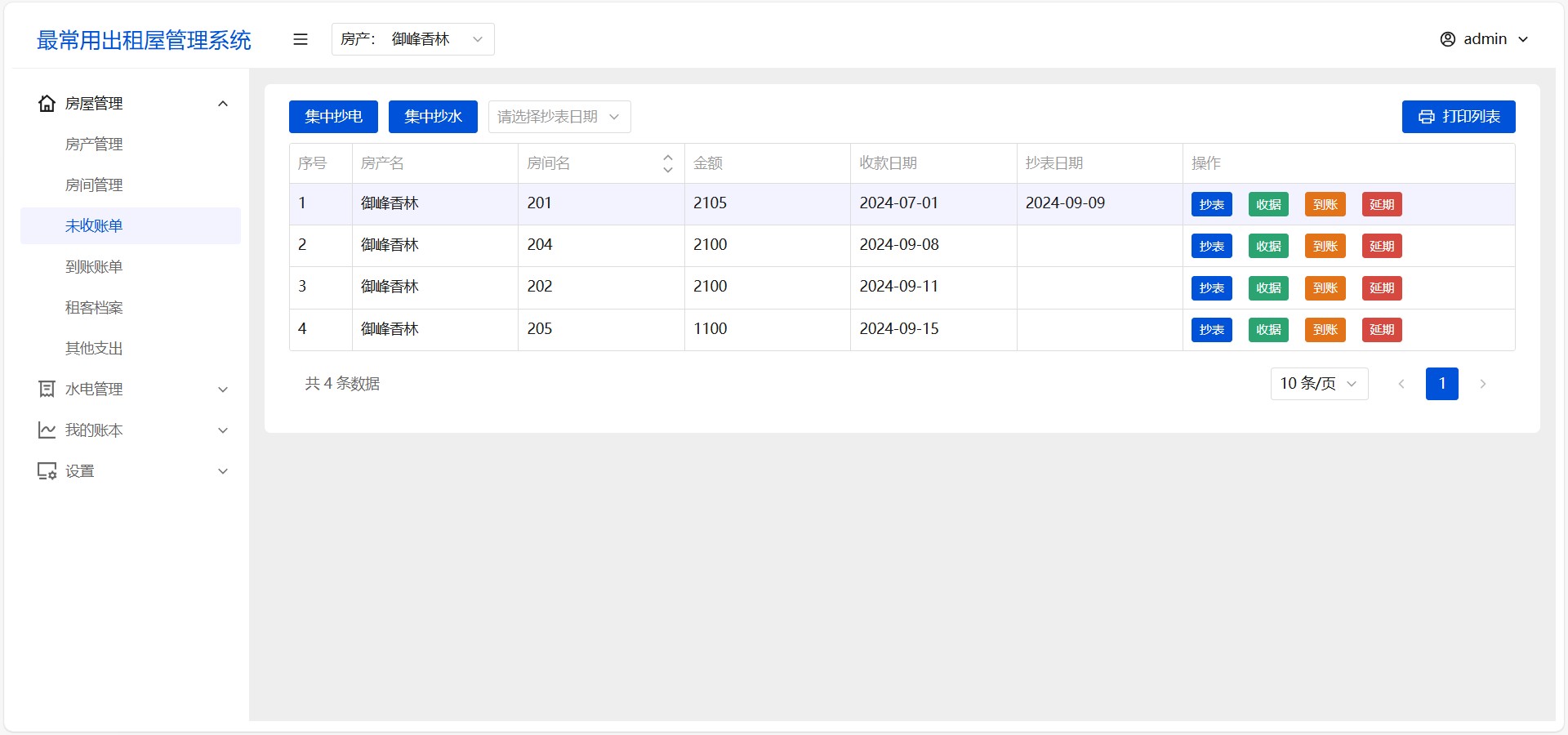Click the admin user avatar icon
The height and width of the screenshot is (735, 1568).
point(1447,39)
